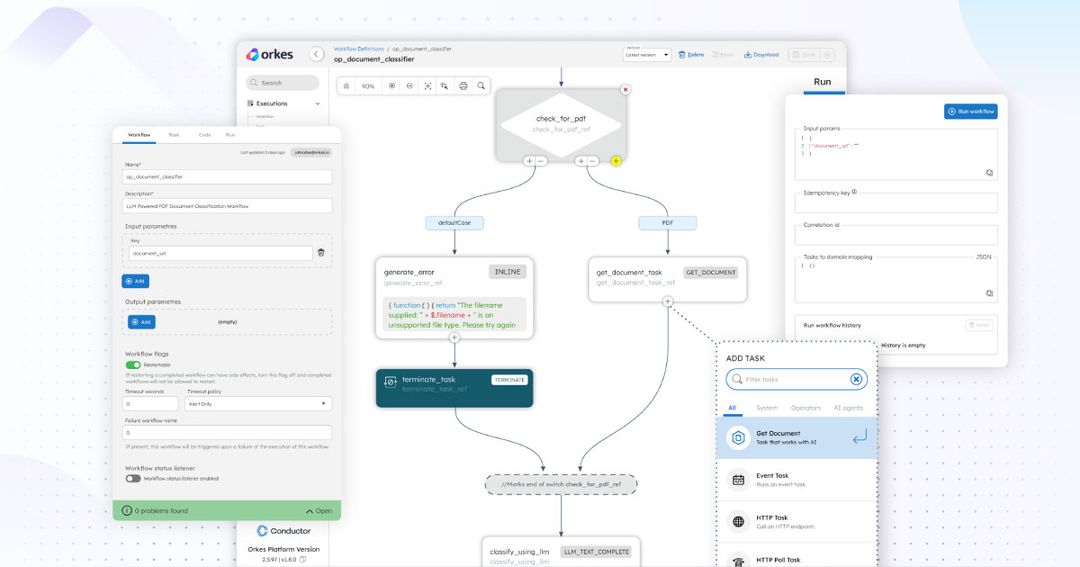Click the Timeout seconds field
The height and width of the screenshot is (567, 1080).
tap(151, 404)
